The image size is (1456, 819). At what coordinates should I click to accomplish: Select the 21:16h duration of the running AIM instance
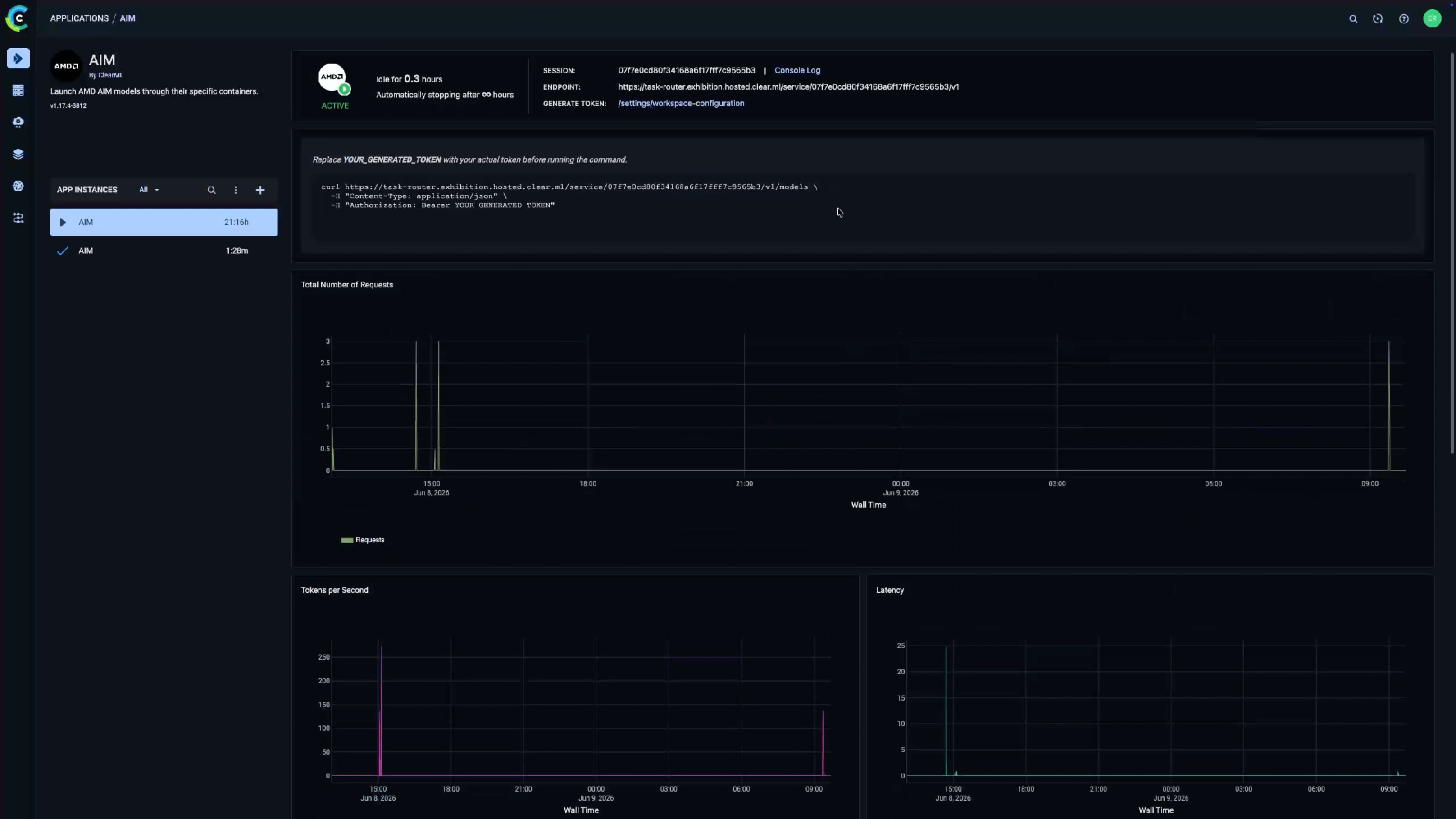tap(236, 222)
